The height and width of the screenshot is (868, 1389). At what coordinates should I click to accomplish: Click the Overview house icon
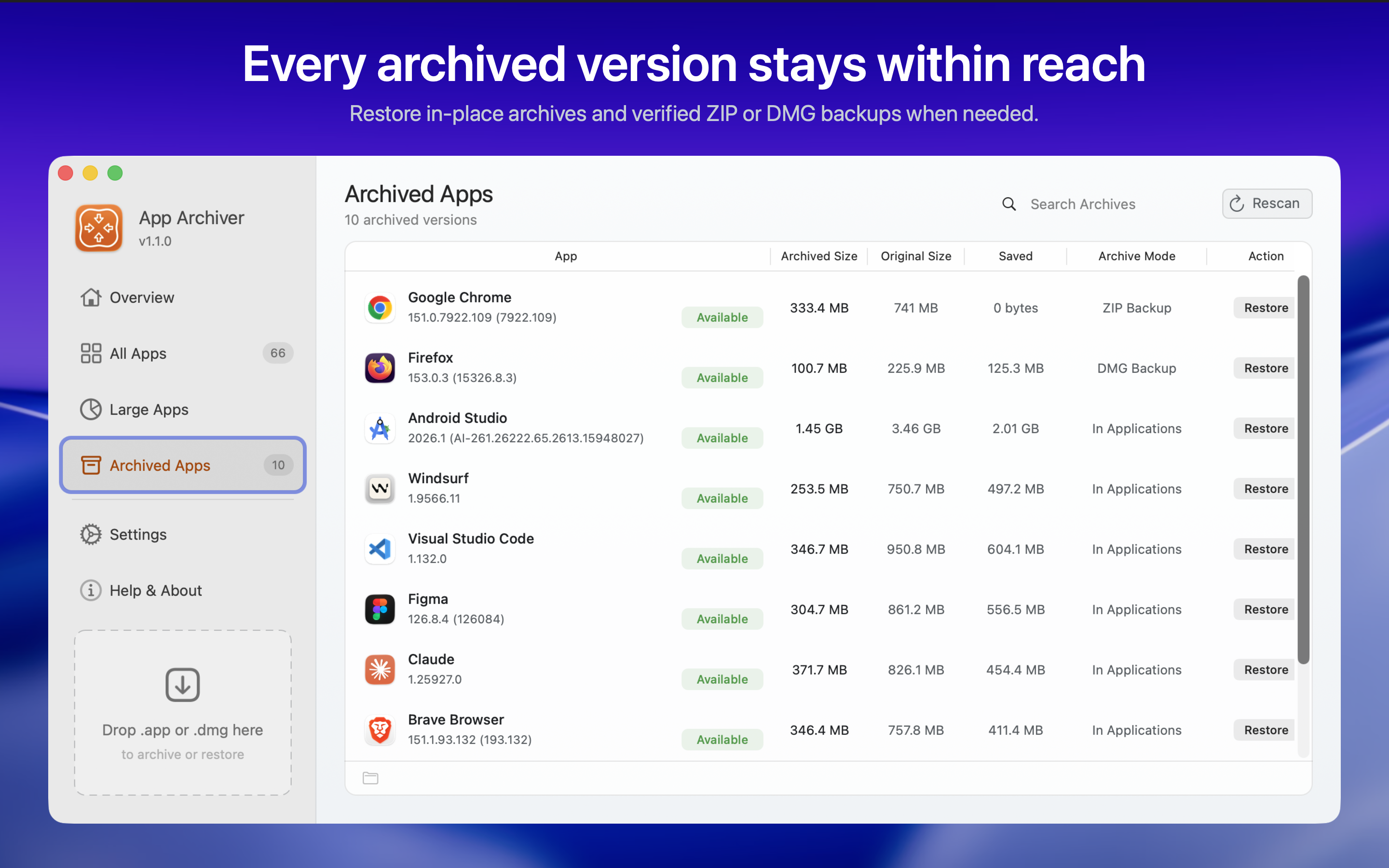coord(91,298)
